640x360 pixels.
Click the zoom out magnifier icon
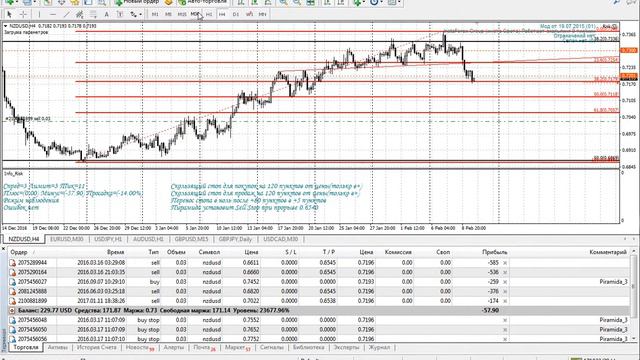pyautogui.click(x=297, y=2)
